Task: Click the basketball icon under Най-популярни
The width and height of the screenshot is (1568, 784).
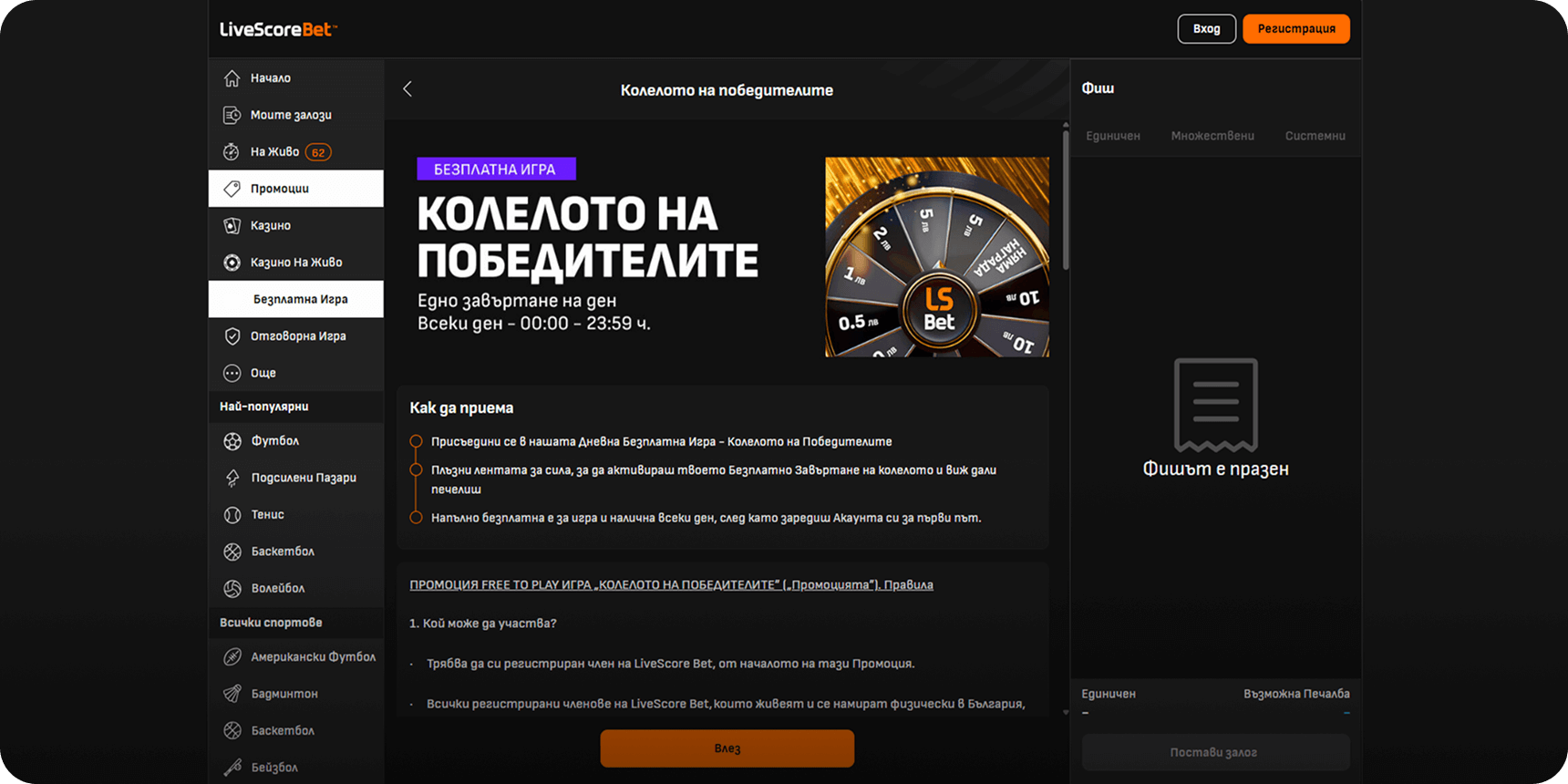Action: [232, 552]
